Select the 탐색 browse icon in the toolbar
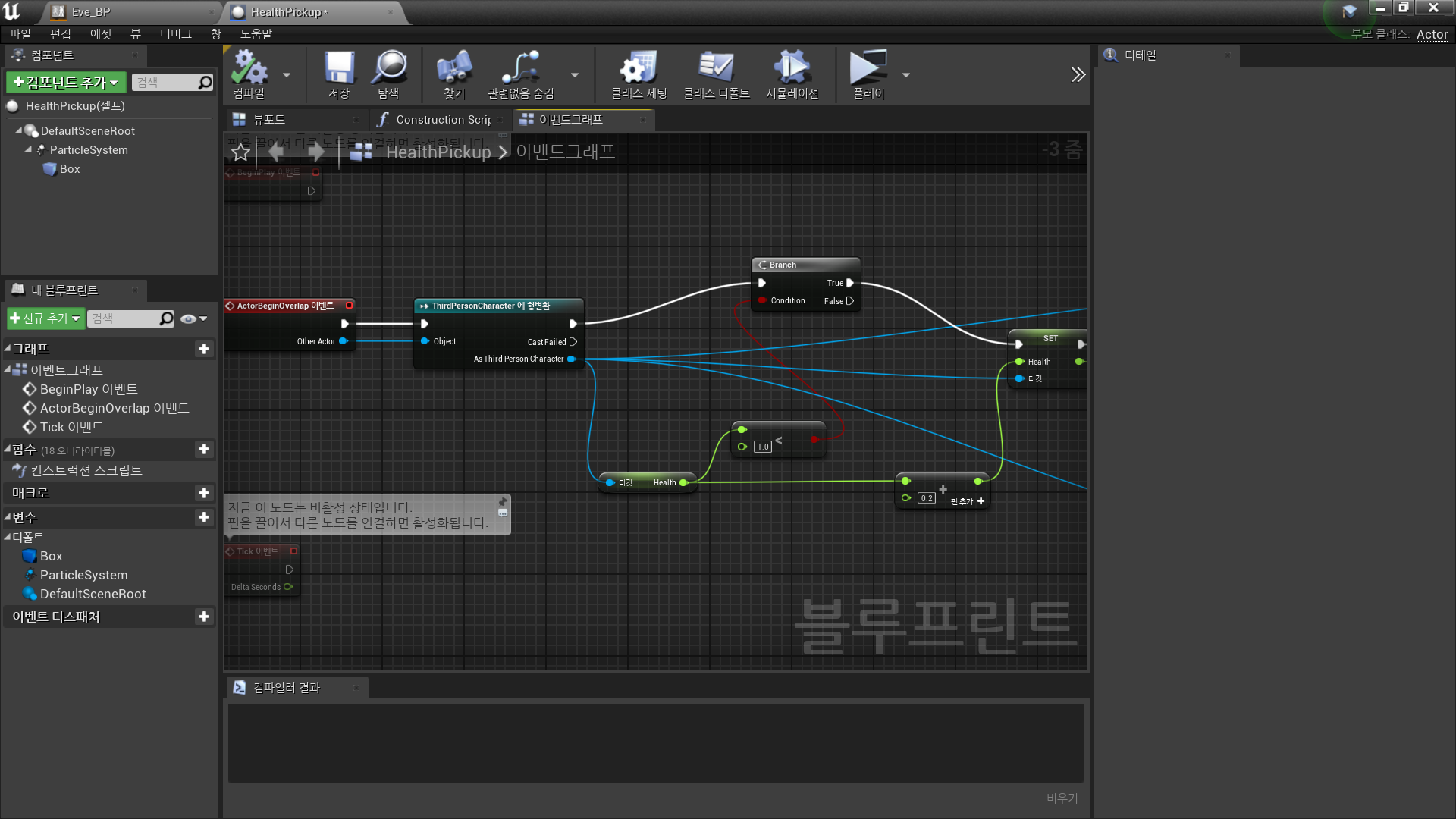 tap(389, 74)
